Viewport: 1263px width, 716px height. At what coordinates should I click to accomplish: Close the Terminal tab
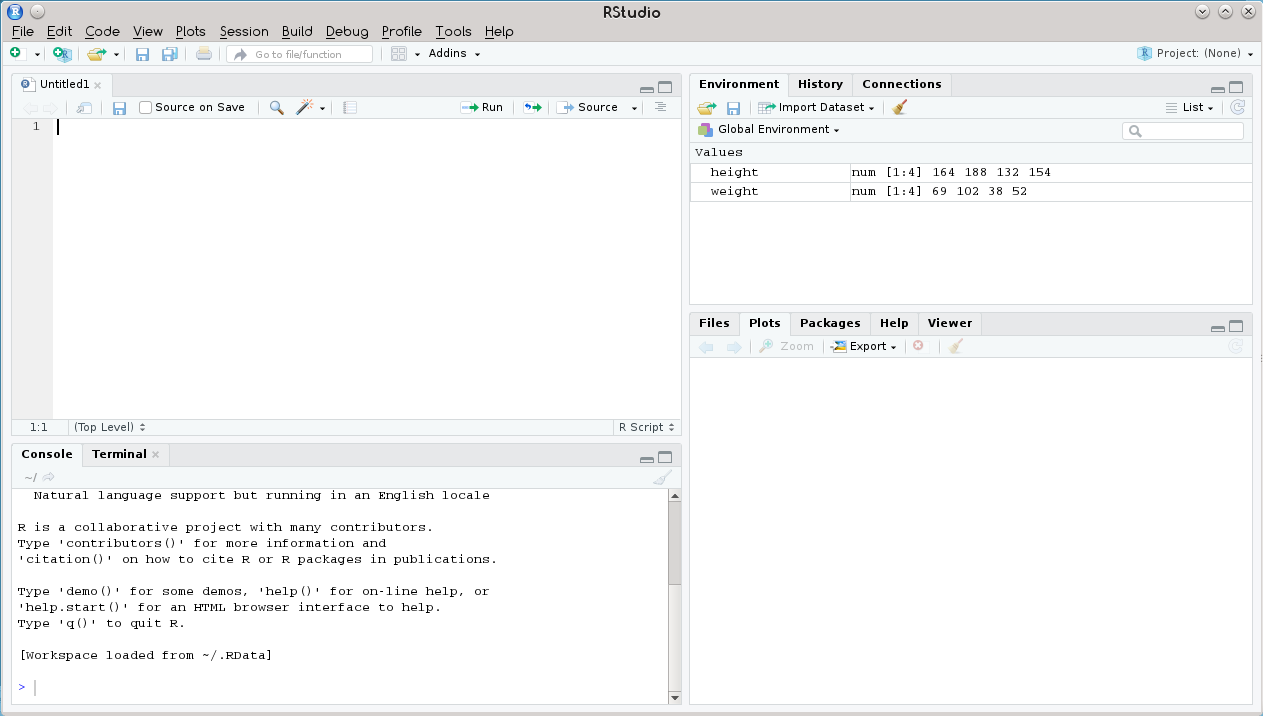tap(155, 455)
